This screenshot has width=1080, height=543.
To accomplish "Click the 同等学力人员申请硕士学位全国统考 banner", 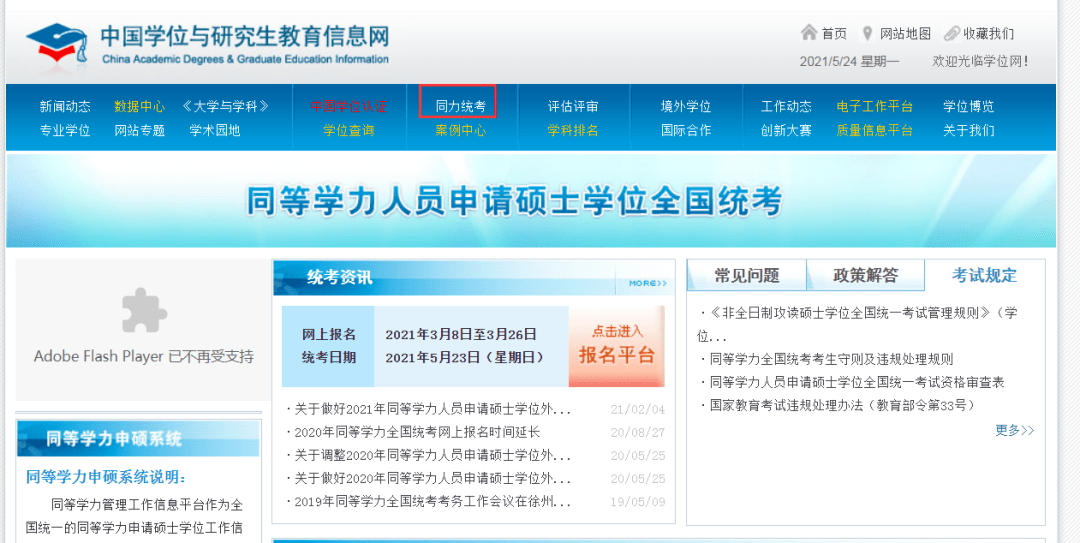I will click(530, 201).
